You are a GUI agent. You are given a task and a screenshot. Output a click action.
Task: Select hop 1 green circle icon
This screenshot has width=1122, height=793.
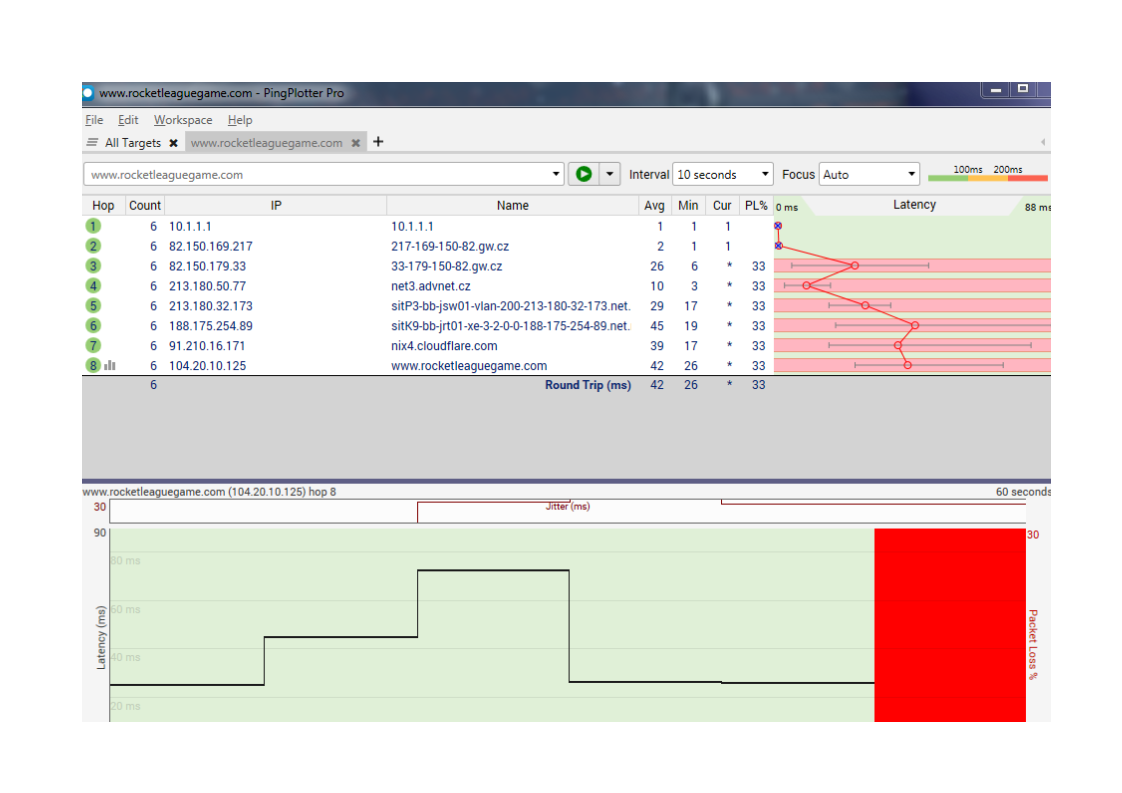[93, 226]
